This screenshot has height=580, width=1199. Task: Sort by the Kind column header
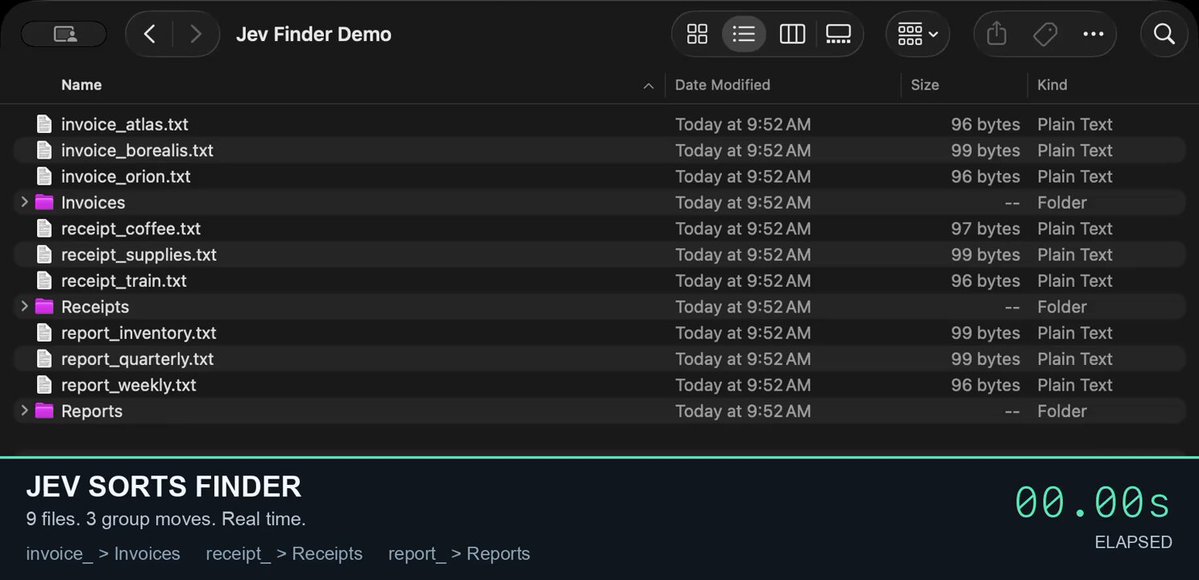click(1051, 85)
